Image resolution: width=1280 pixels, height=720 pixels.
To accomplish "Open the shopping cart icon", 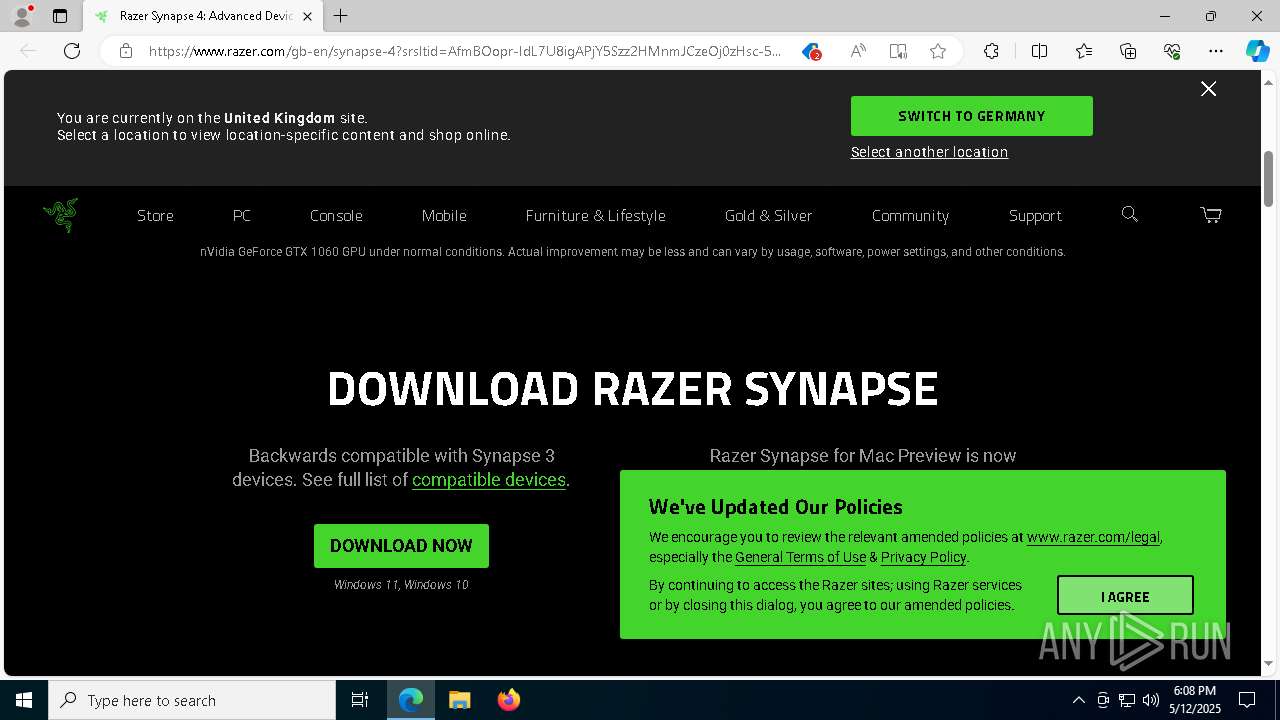I will pyautogui.click(x=1211, y=215).
